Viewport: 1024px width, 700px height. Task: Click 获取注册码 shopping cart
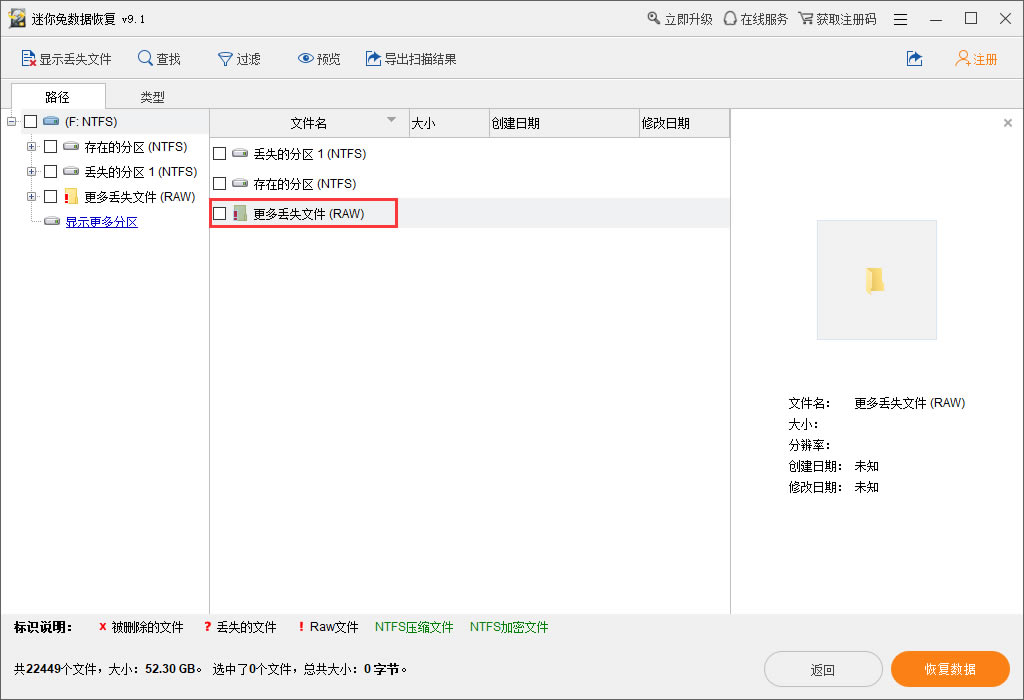[x=805, y=19]
